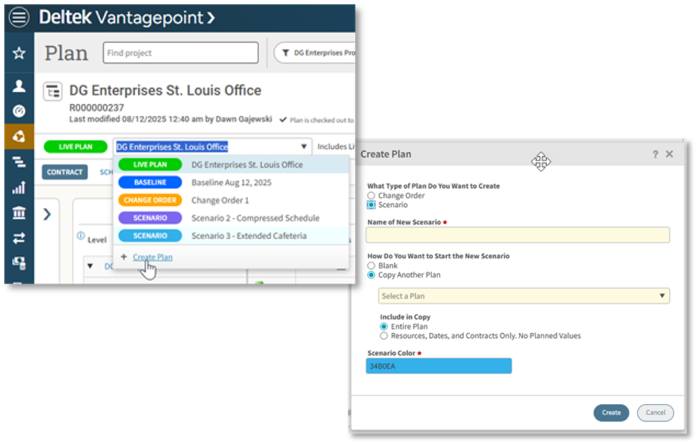Screen dimensions: 700x447
Task: Open the person icon in sidebar
Action: 19,86
